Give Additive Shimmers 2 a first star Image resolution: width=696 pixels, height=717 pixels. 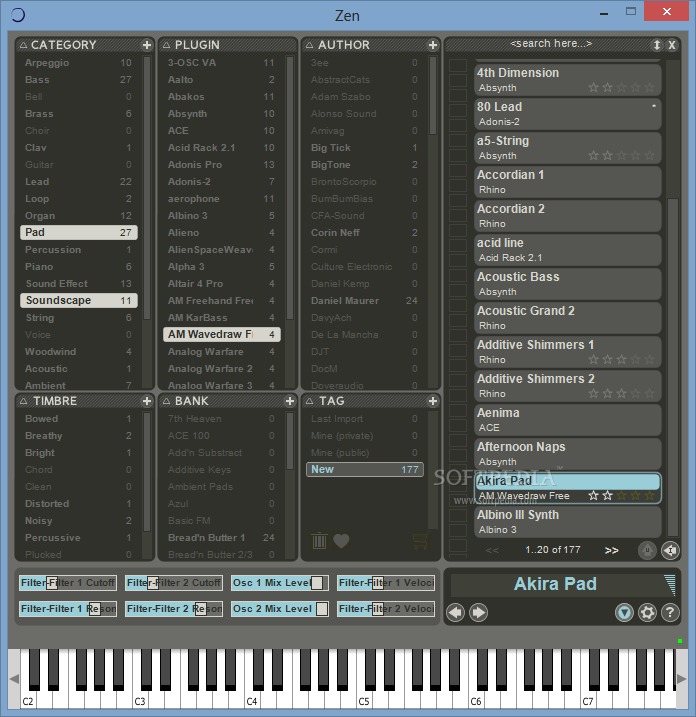[x=593, y=393]
